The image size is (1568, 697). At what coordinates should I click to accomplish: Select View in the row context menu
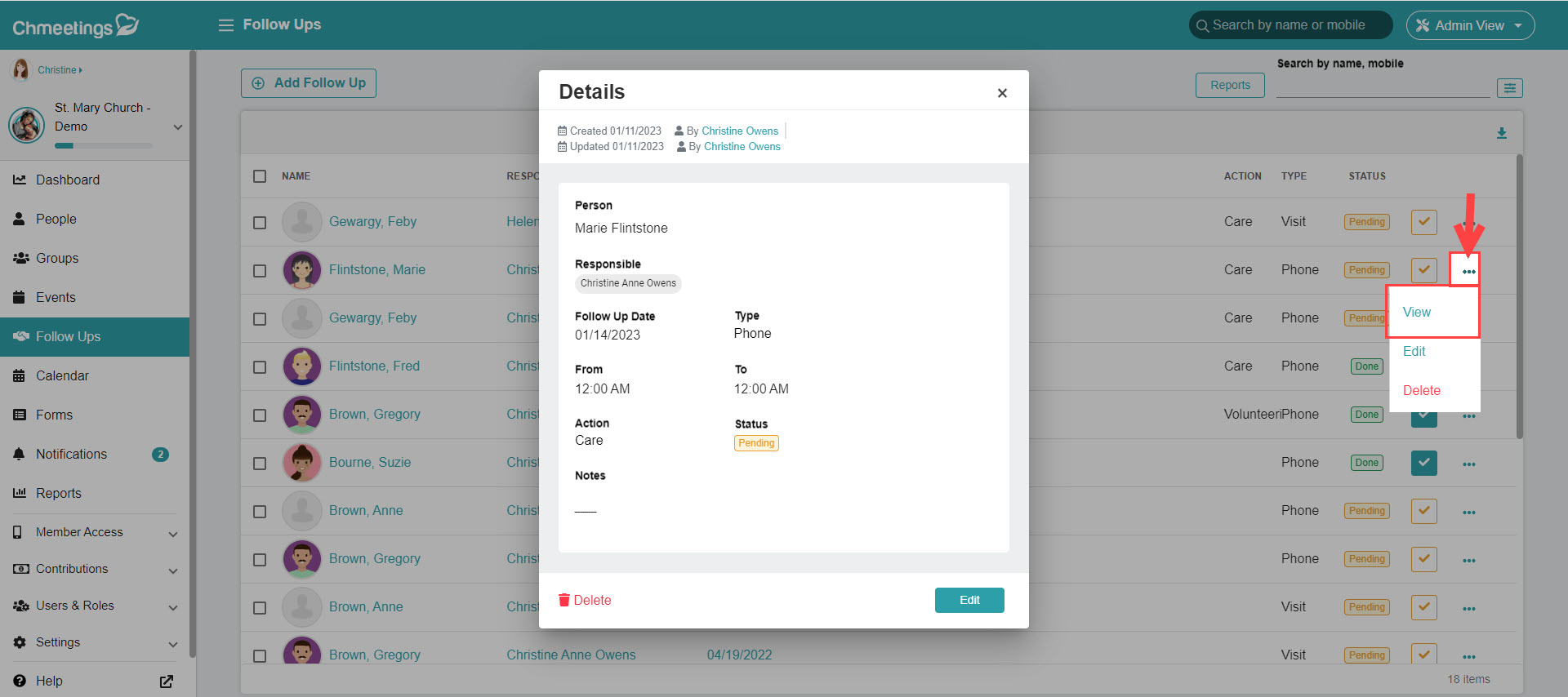(1417, 312)
